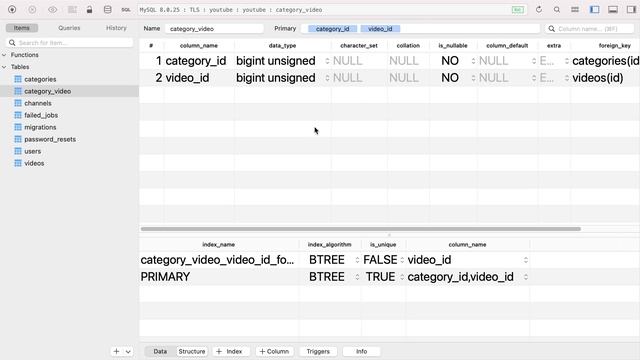Select the category_video table in sidebar
Image resolution: width=640 pixels, height=360 pixels.
69,91
